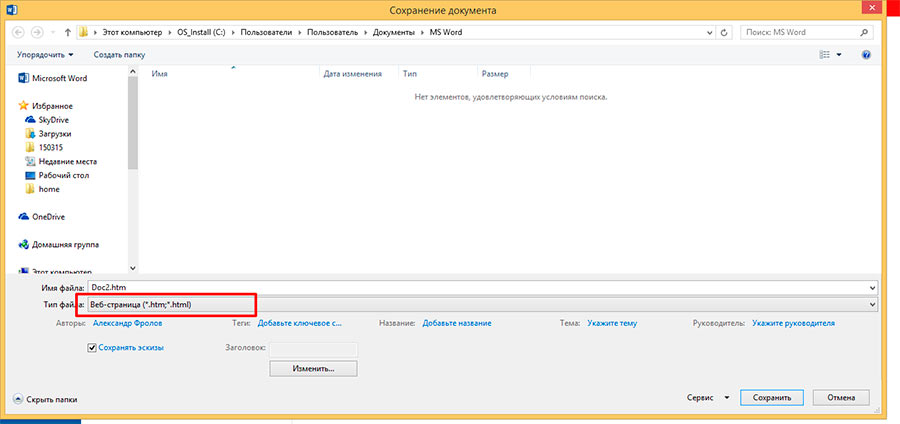Viewport: 900px width, 424px height.
Task: Click the Word icon beside Microsoft Word
Action: coord(24,78)
